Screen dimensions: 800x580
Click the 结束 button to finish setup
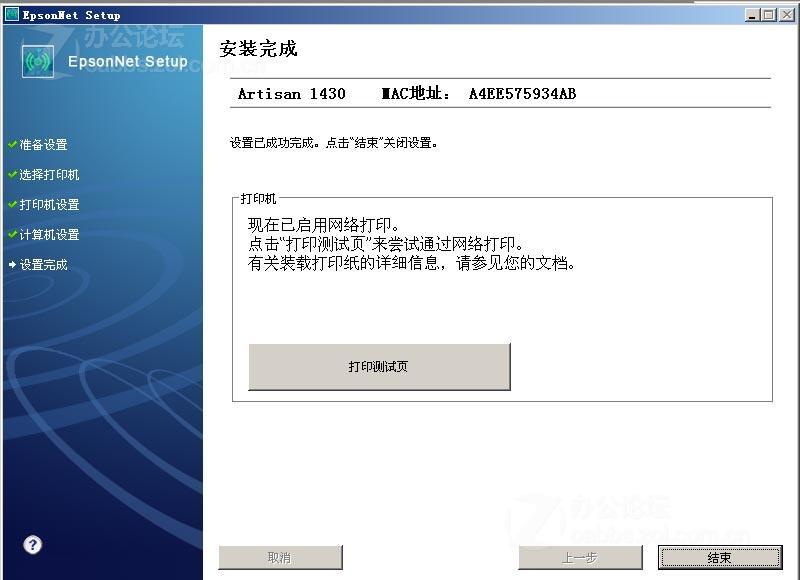coord(720,558)
